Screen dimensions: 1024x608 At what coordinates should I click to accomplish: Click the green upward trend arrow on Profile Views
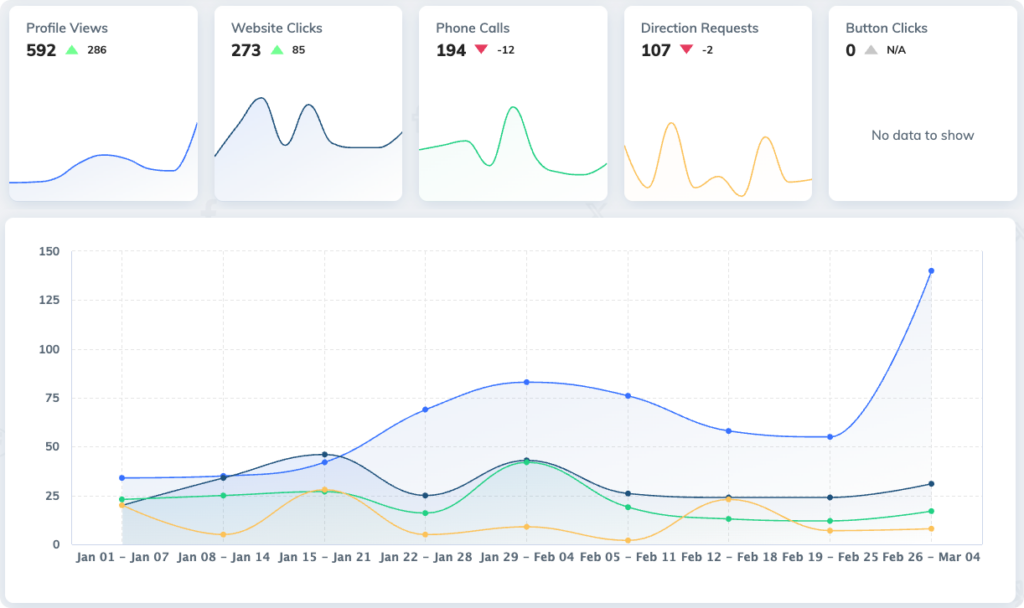point(70,47)
